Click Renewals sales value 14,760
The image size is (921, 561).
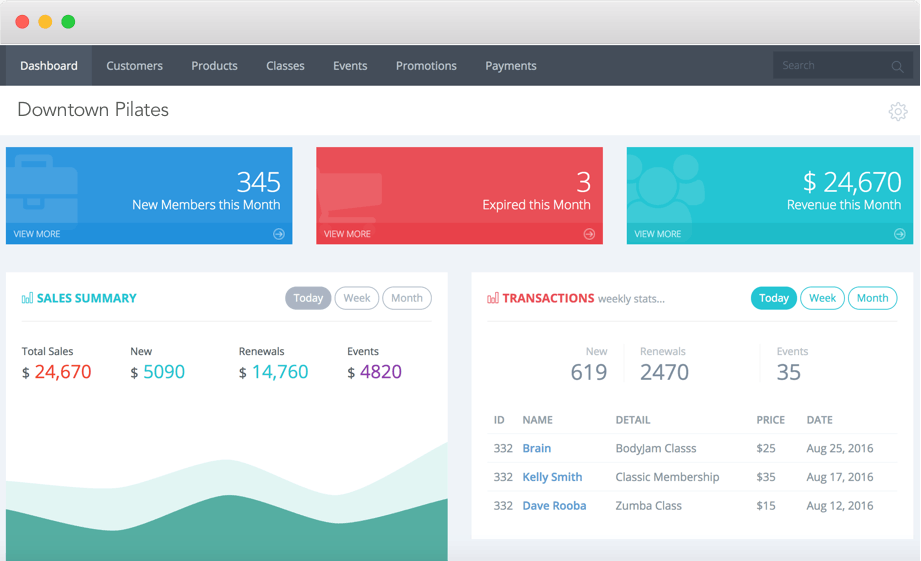click(280, 372)
